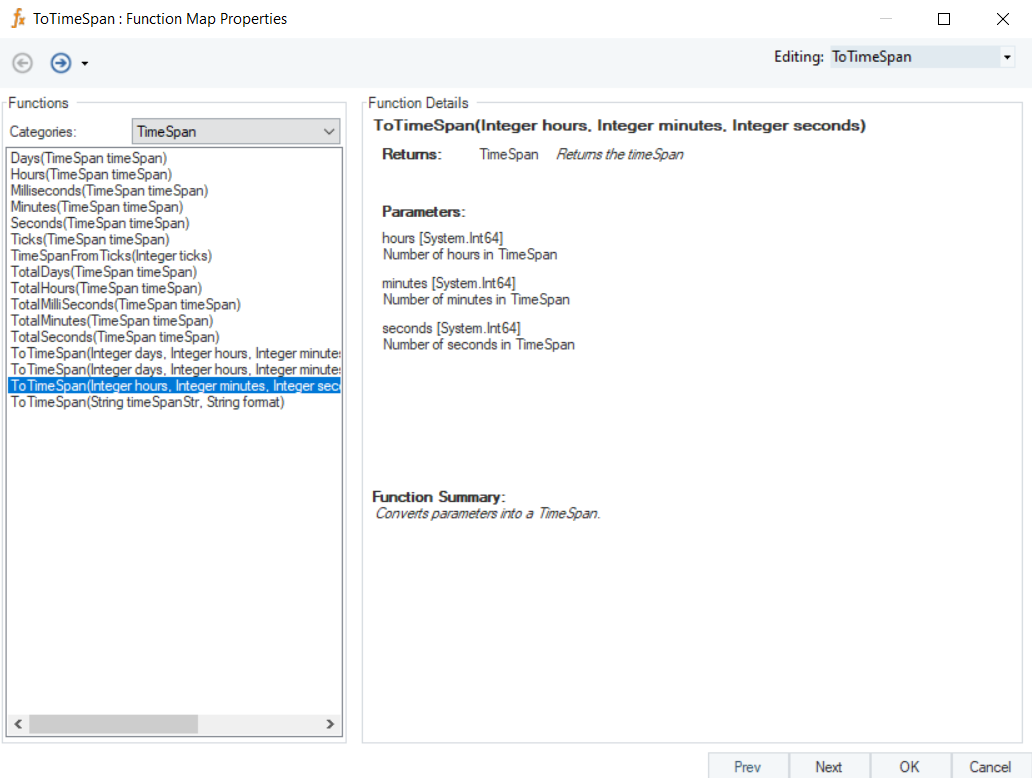
Task: Choose TimeSpanFromTicks(Integer ticks) function
Action: coord(111,256)
